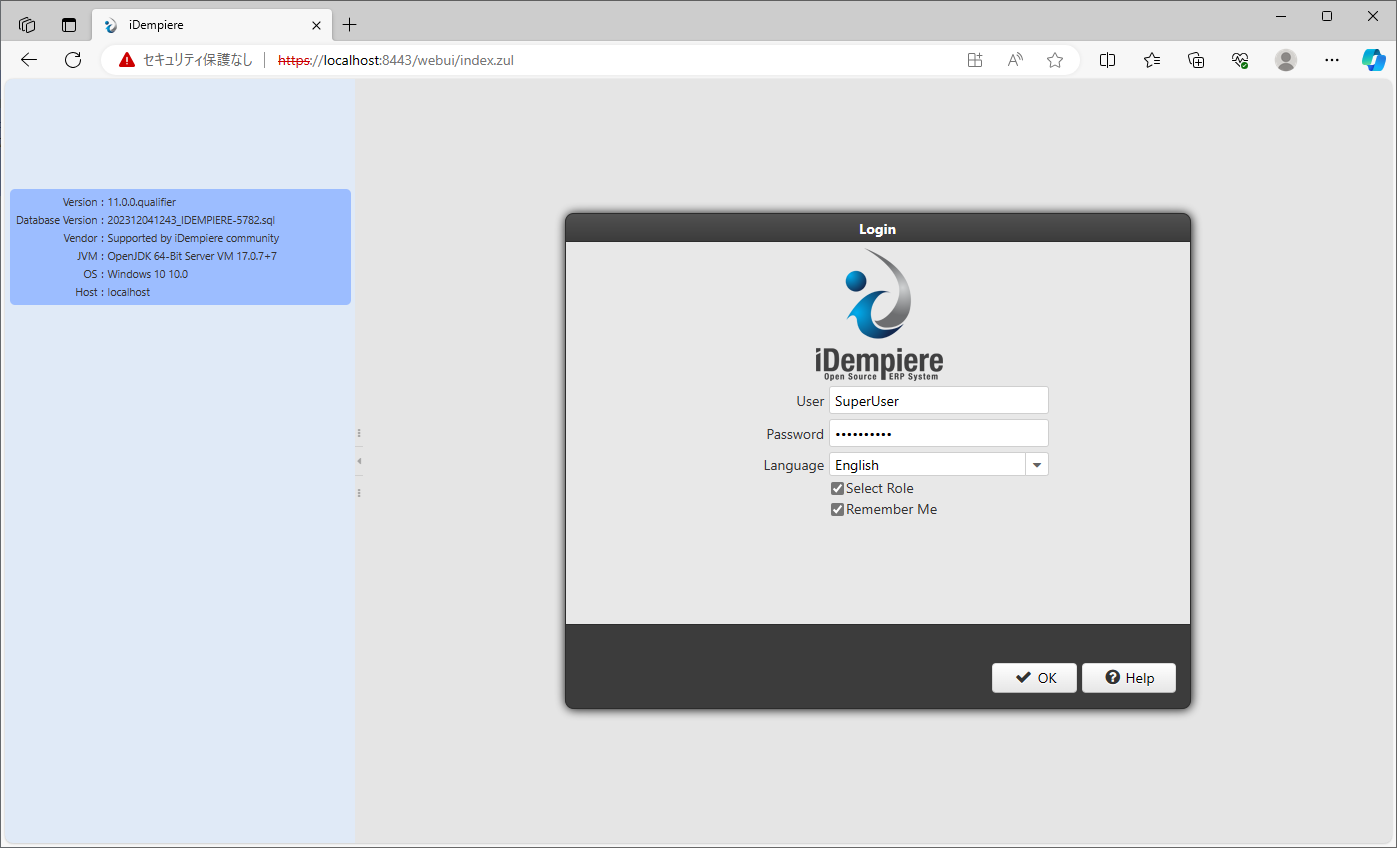
Task: Click the address bar URL
Action: pyautogui.click(x=396, y=60)
